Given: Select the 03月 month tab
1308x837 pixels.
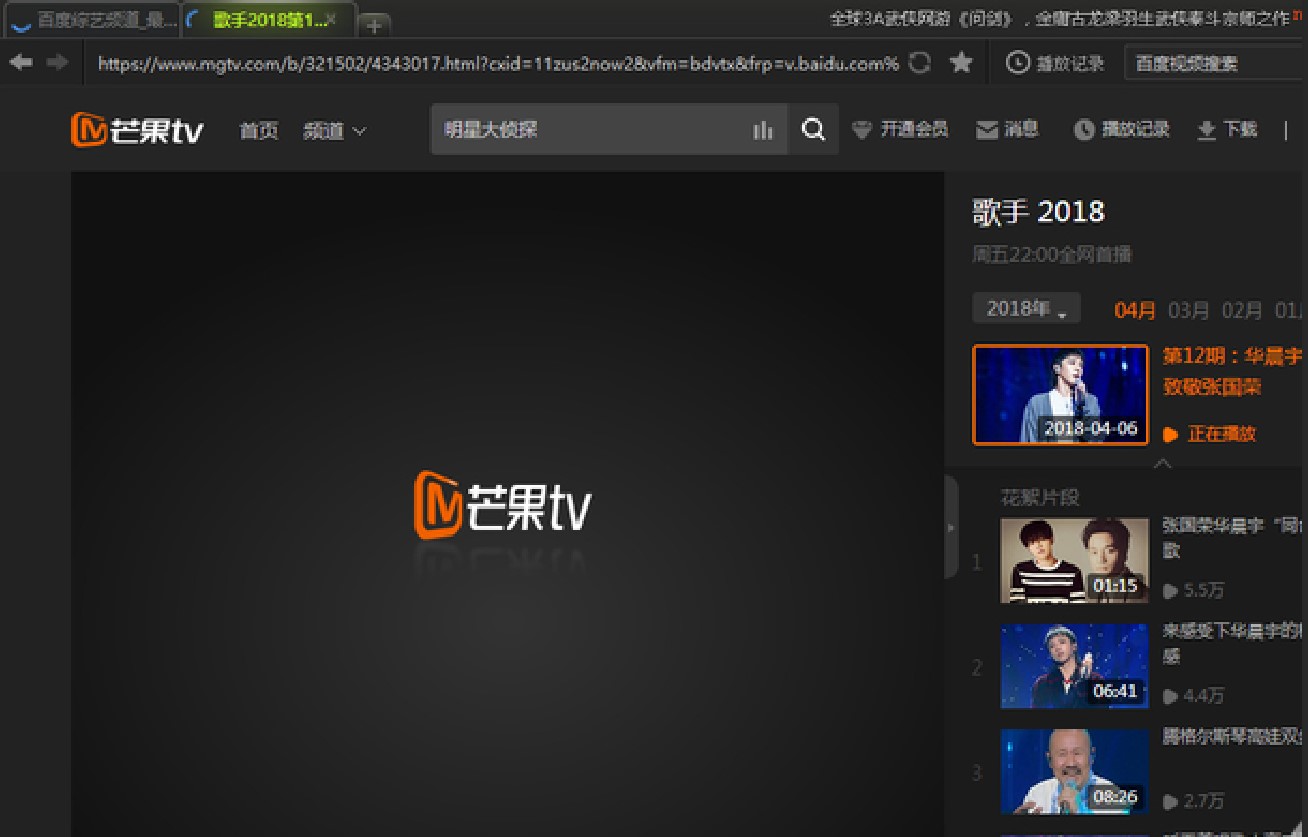Looking at the screenshot, I should tap(1189, 310).
